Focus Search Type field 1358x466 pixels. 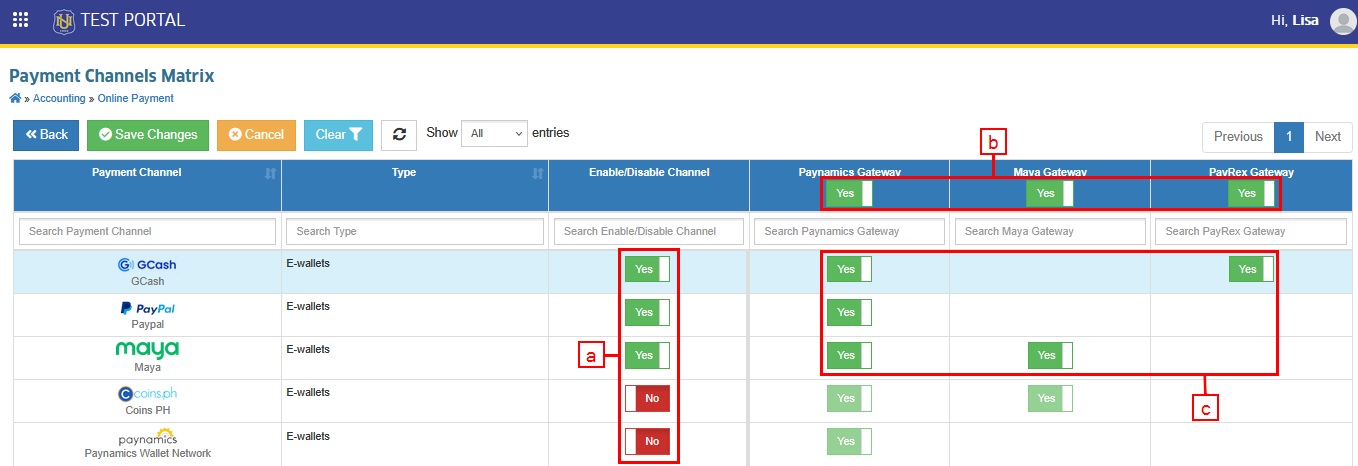(x=415, y=231)
